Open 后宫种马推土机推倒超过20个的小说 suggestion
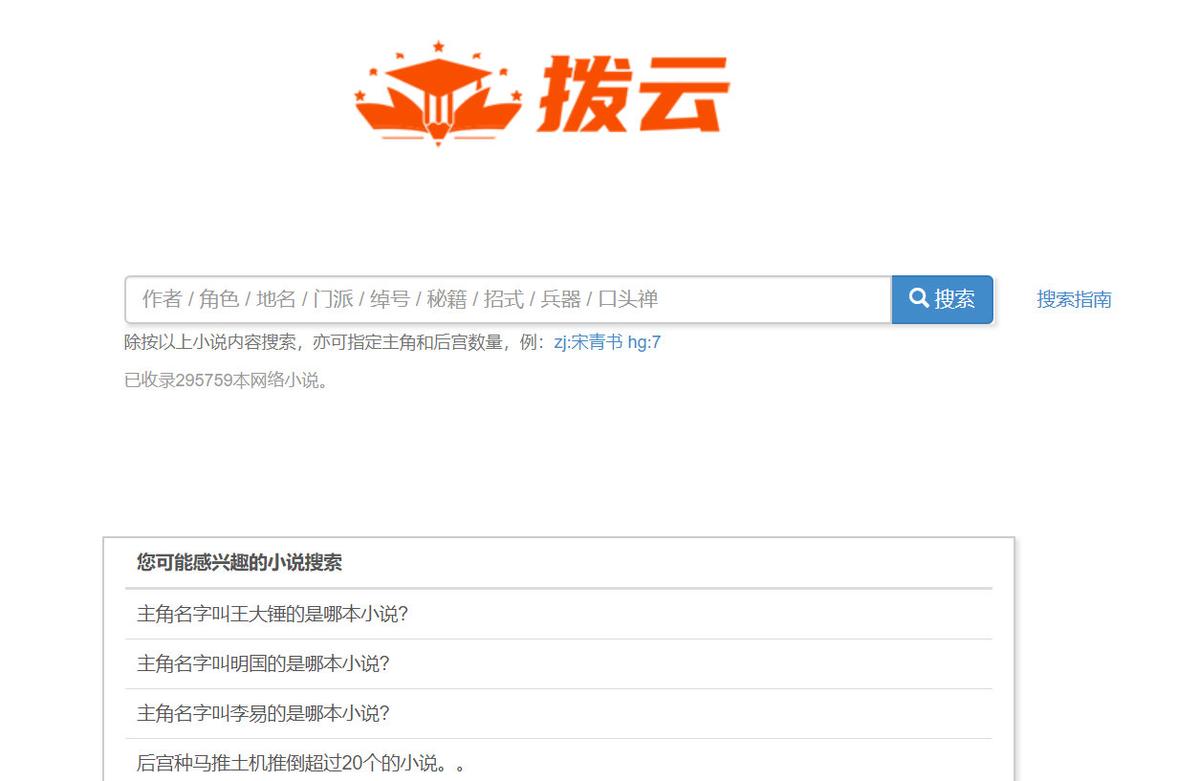Image resolution: width=1200 pixels, height=781 pixels. point(301,763)
